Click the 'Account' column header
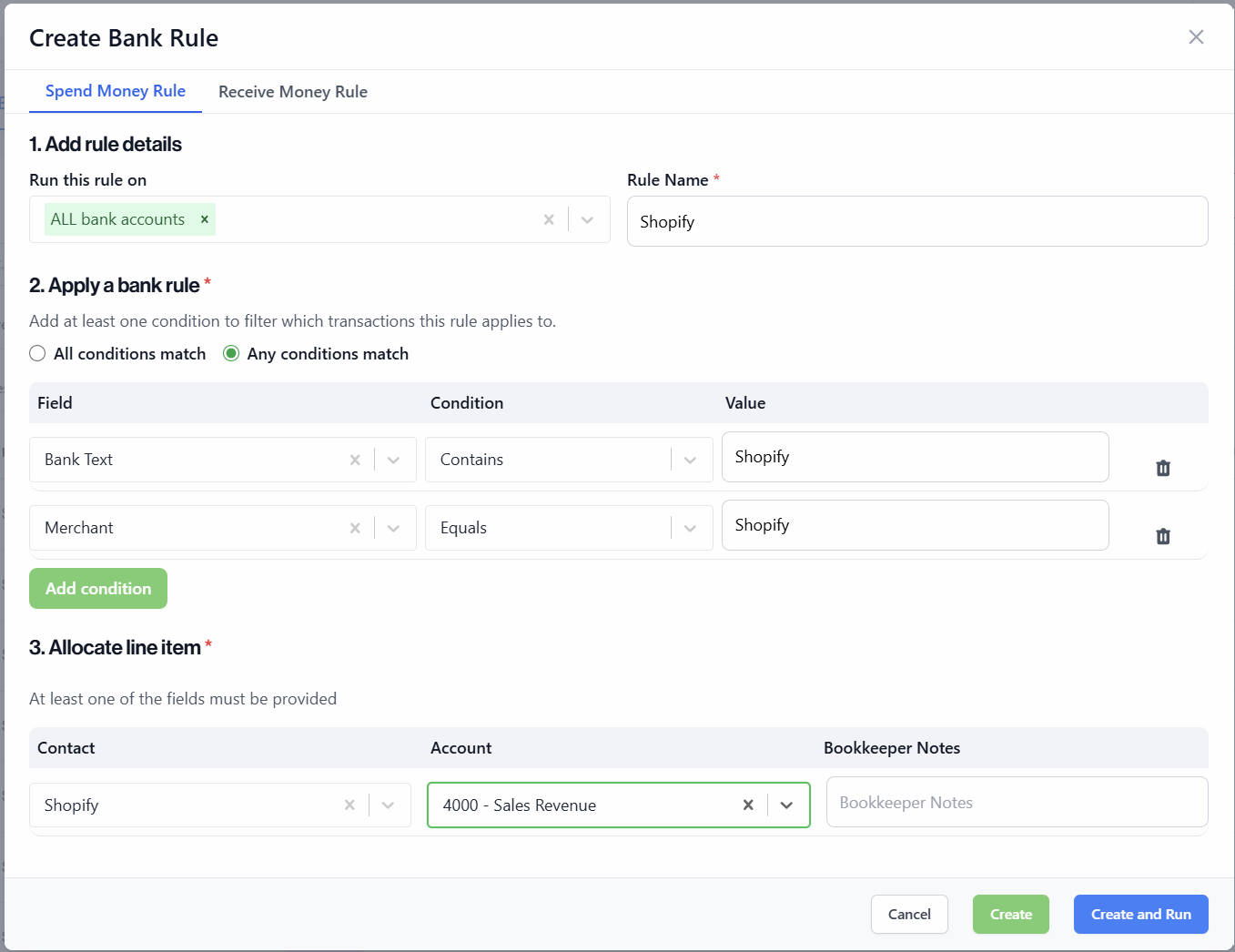The width and height of the screenshot is (1235, 952). click(x=461, y=747)
